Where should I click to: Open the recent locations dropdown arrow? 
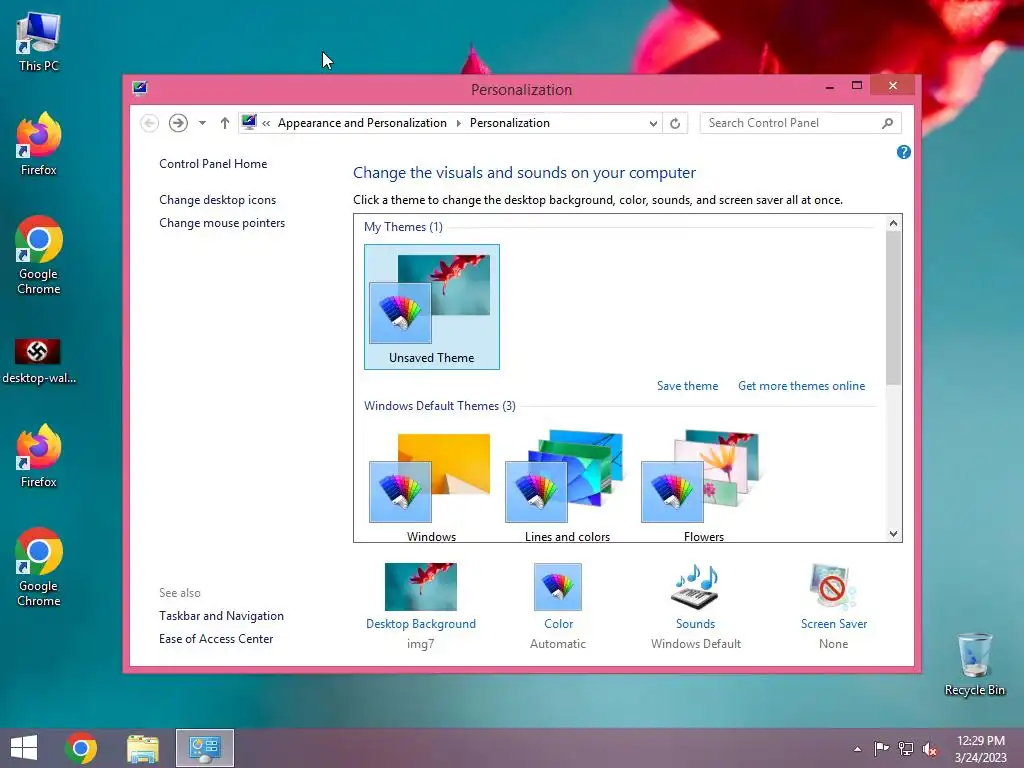pos(202,123)
